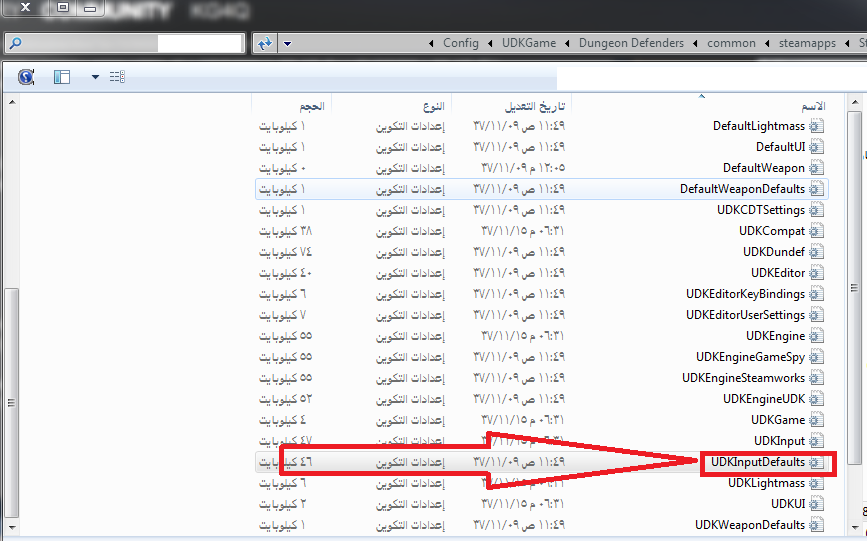This screenshot has height=541, width=867.
Task: Click the left pane scrollbar up arrow
Action: tap(12, 102)
